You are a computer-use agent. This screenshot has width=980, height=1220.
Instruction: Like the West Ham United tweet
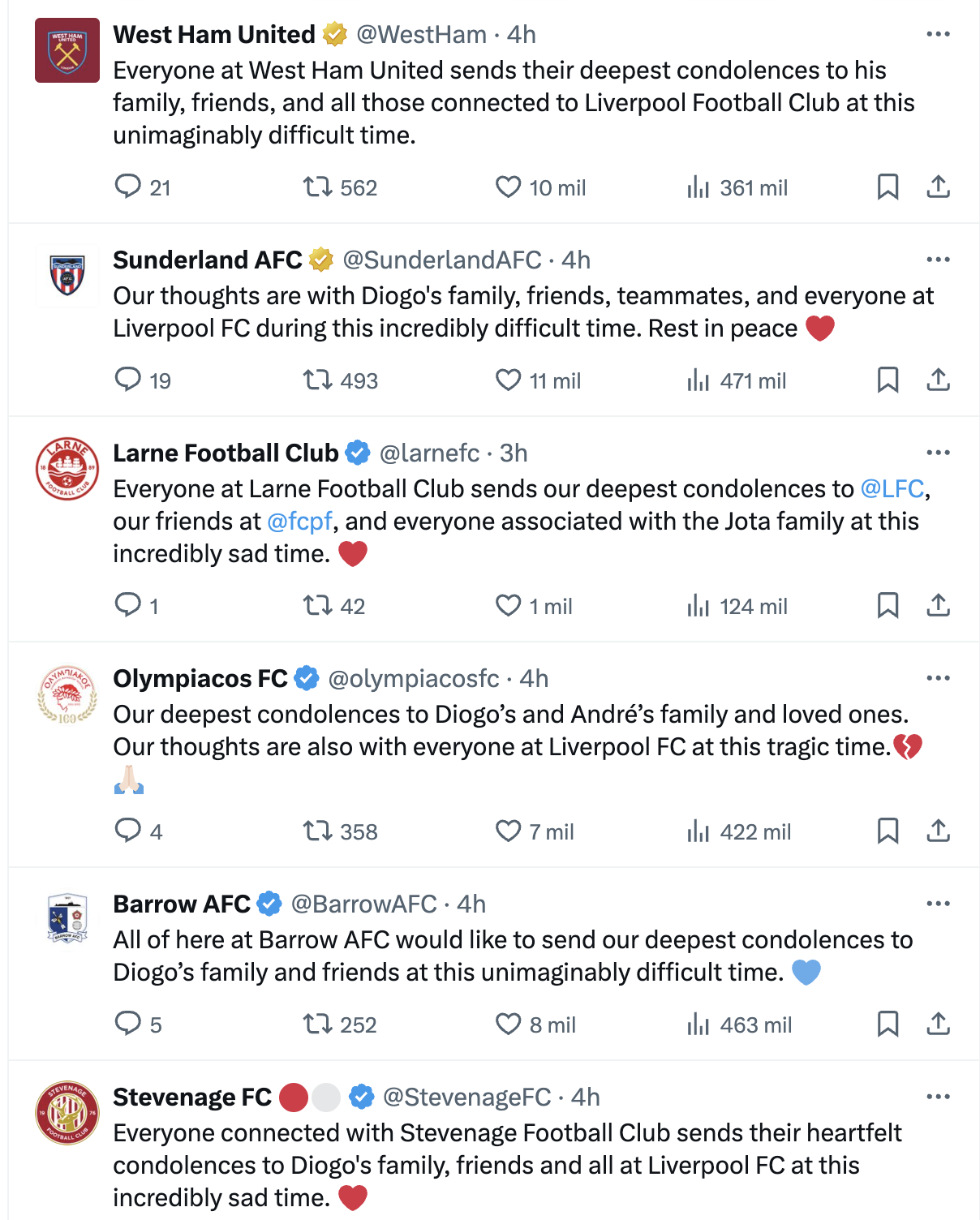pos(509,187)
